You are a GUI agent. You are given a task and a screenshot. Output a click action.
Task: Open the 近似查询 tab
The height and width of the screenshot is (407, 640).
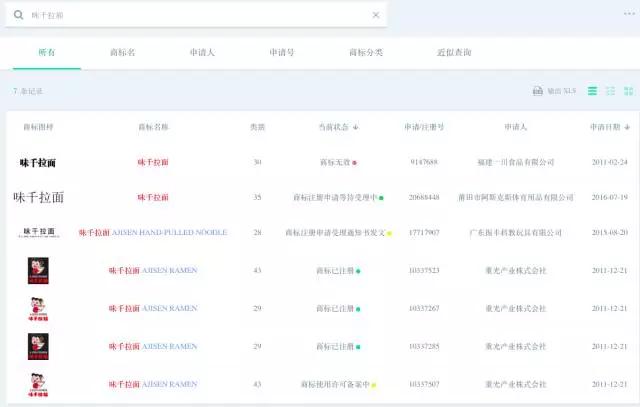coord(454,52)
